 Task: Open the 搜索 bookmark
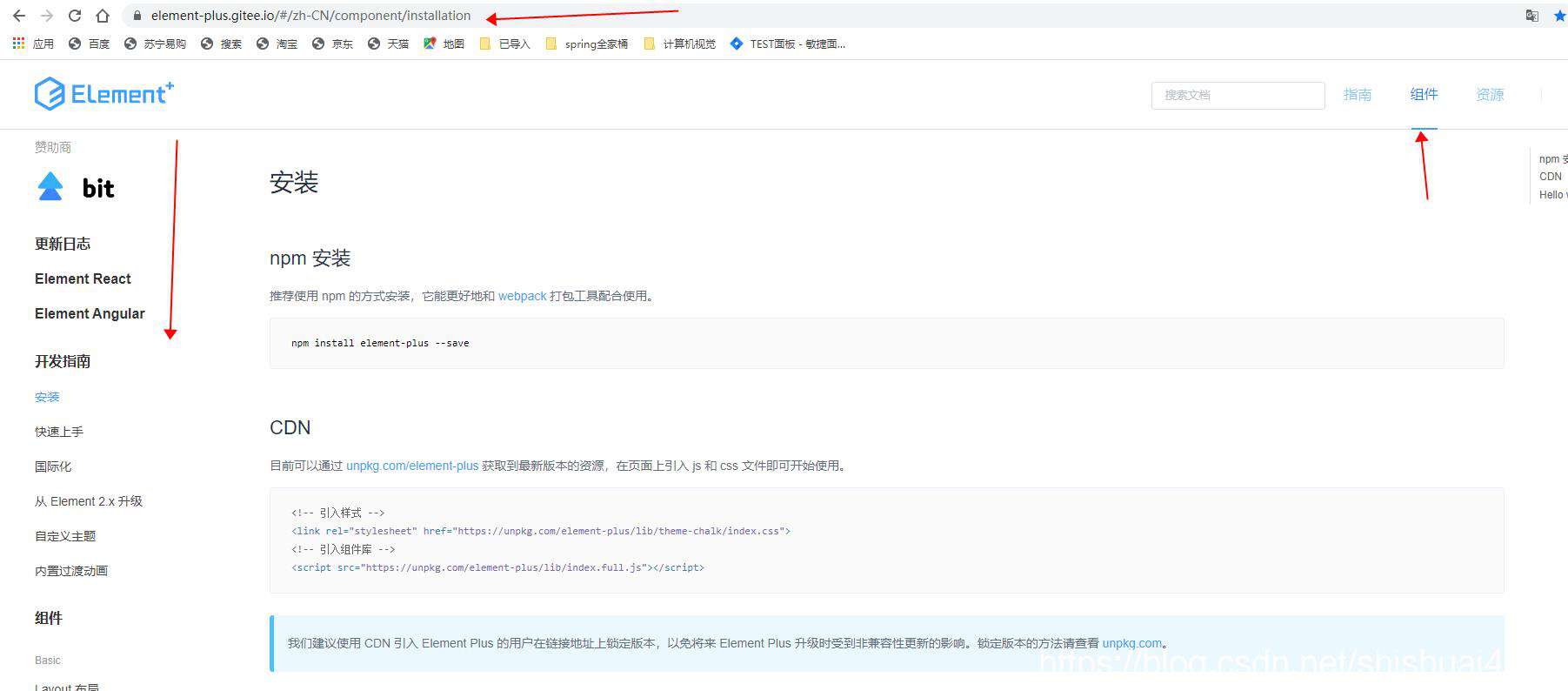221,44
